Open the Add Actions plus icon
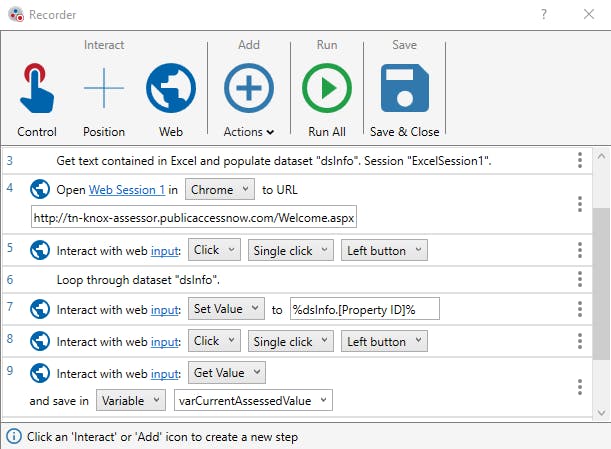611x449 pixels. (248, 89)
